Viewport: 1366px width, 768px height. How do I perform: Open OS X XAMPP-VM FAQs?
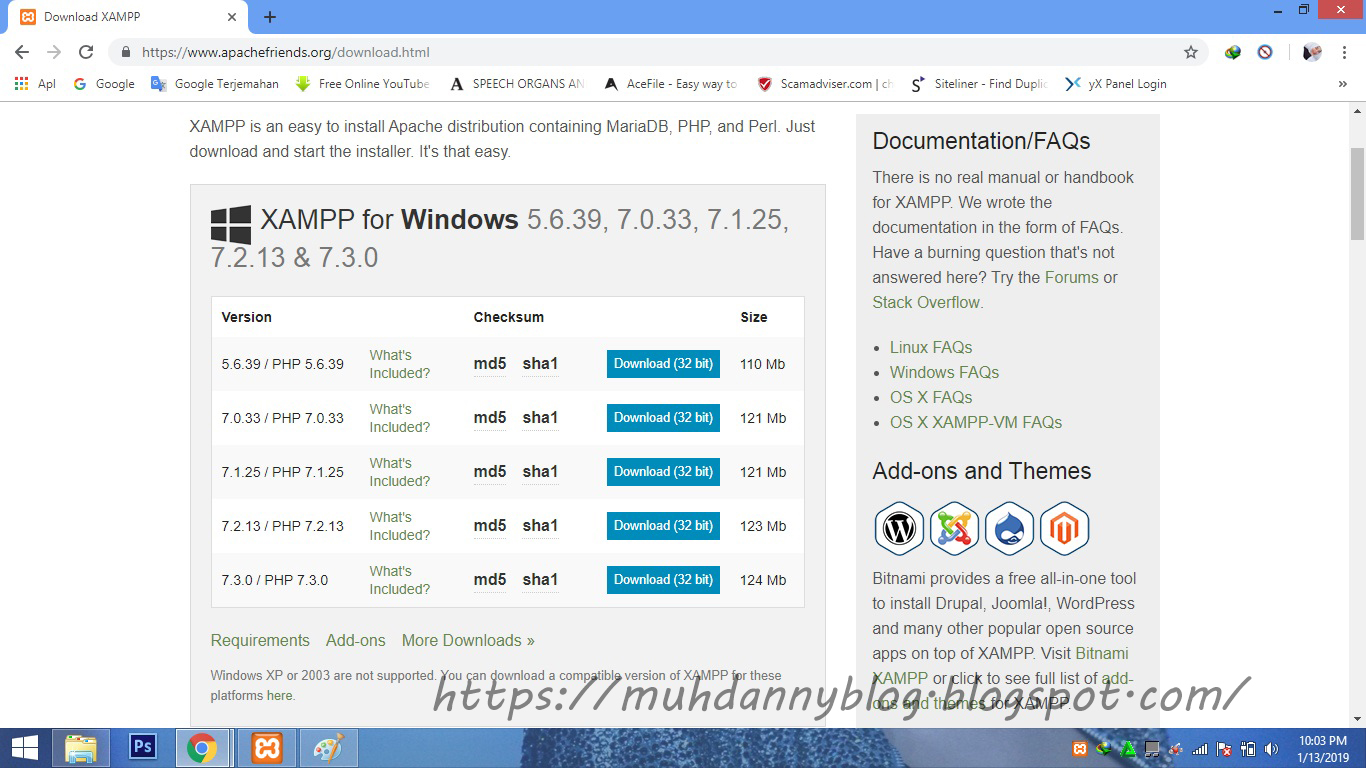(976, 422)
